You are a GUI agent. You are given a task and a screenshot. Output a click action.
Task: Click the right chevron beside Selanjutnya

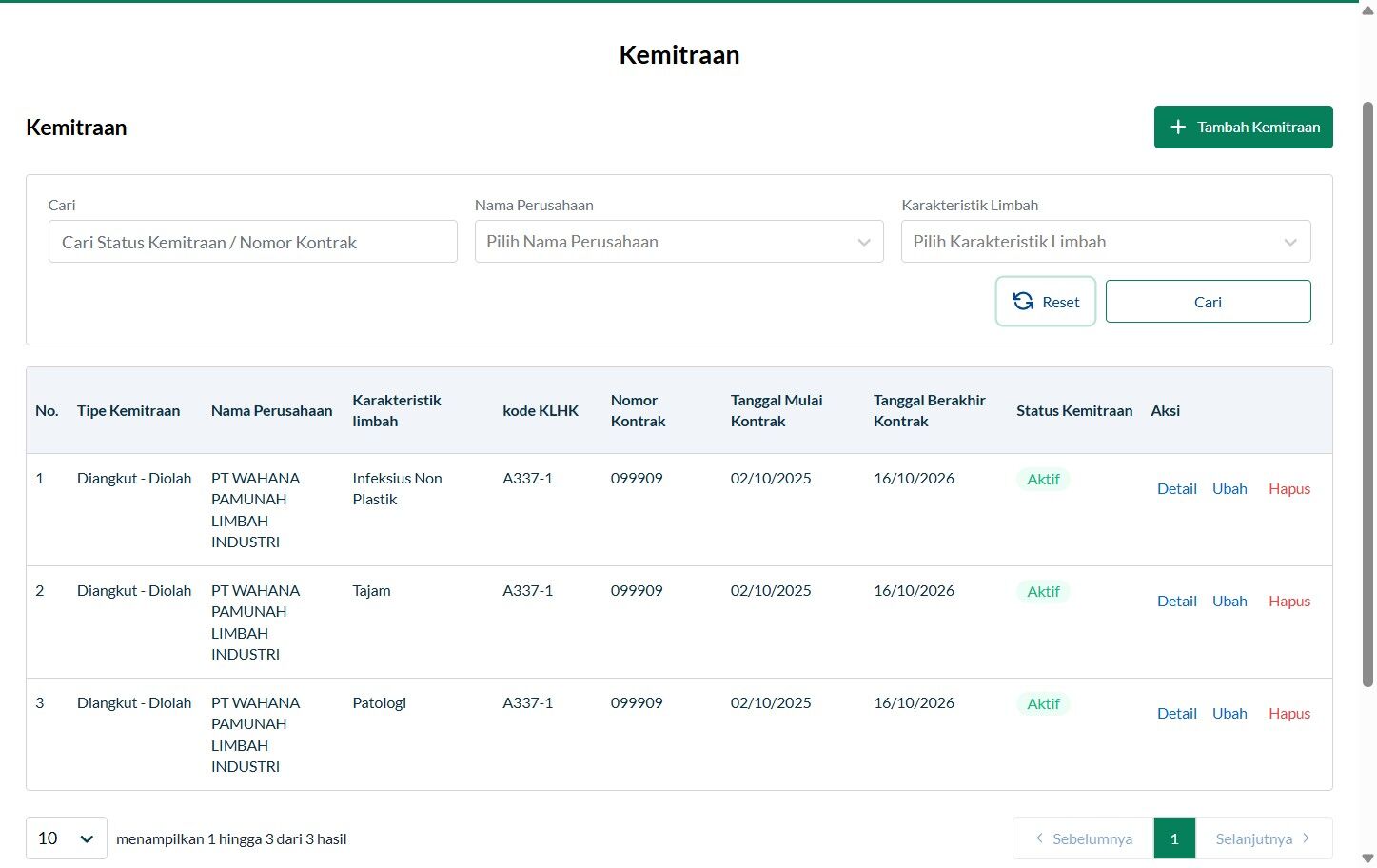point(1306,838)
